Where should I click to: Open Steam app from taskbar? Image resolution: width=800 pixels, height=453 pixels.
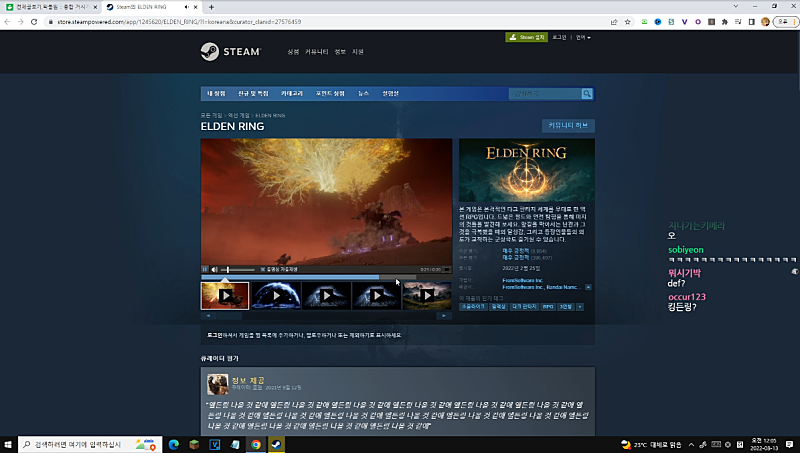(276, 444)
